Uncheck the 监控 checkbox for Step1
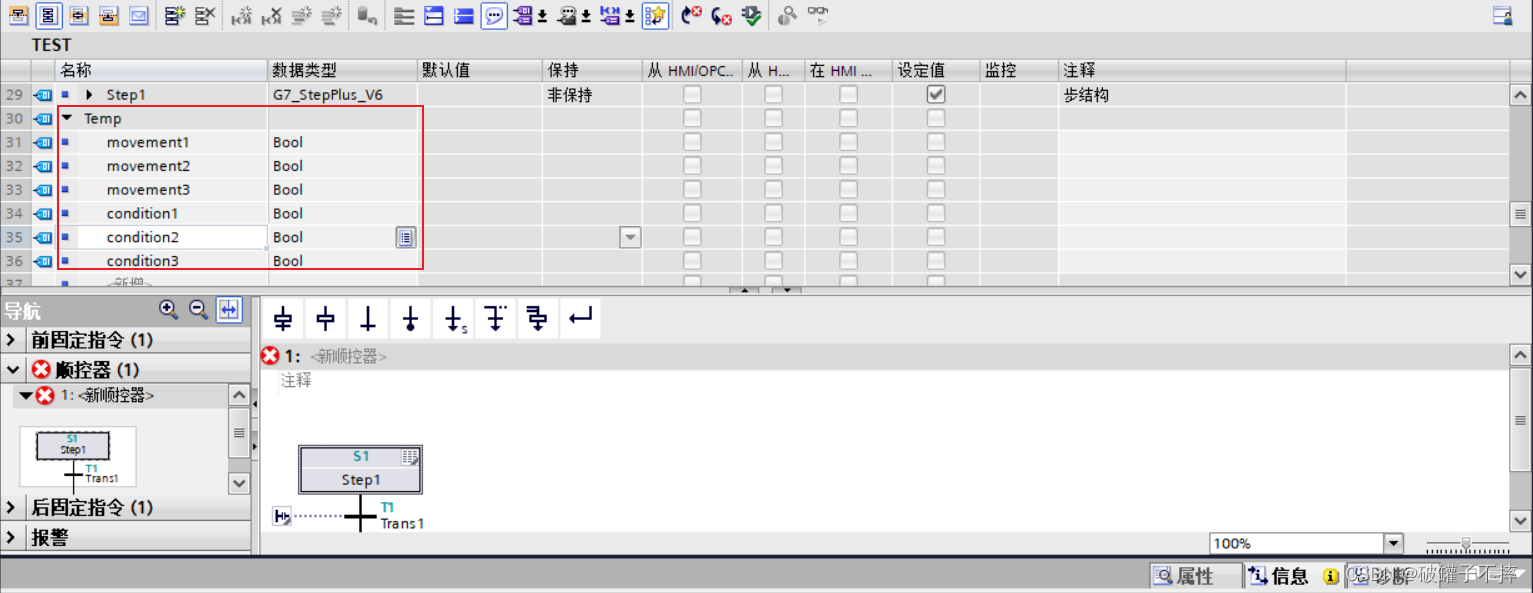1533x593 pixels. (x=935, y=94)
